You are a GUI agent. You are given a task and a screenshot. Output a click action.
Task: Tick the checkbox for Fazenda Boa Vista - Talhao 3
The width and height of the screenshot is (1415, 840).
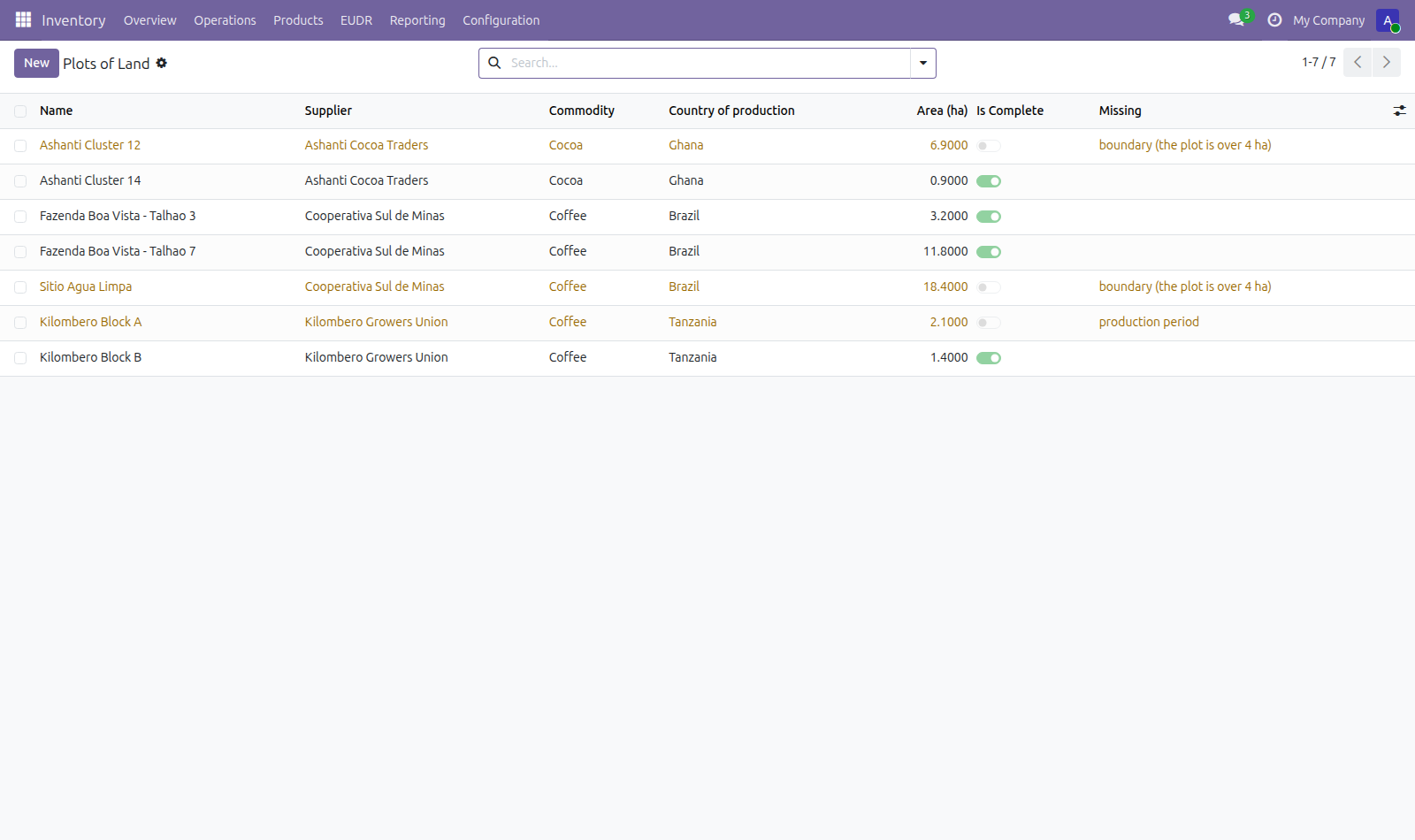[x=20, y=217]
